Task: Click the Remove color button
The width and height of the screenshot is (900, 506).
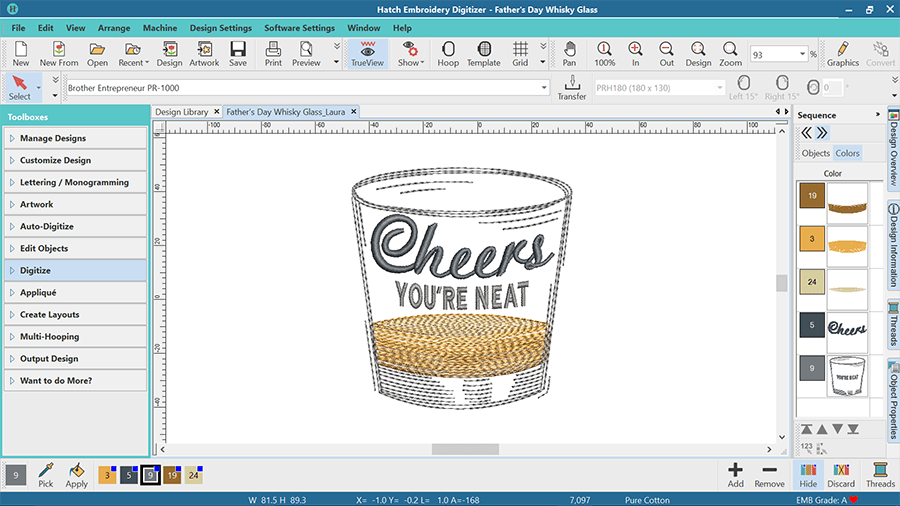Action: coord(769,474)
